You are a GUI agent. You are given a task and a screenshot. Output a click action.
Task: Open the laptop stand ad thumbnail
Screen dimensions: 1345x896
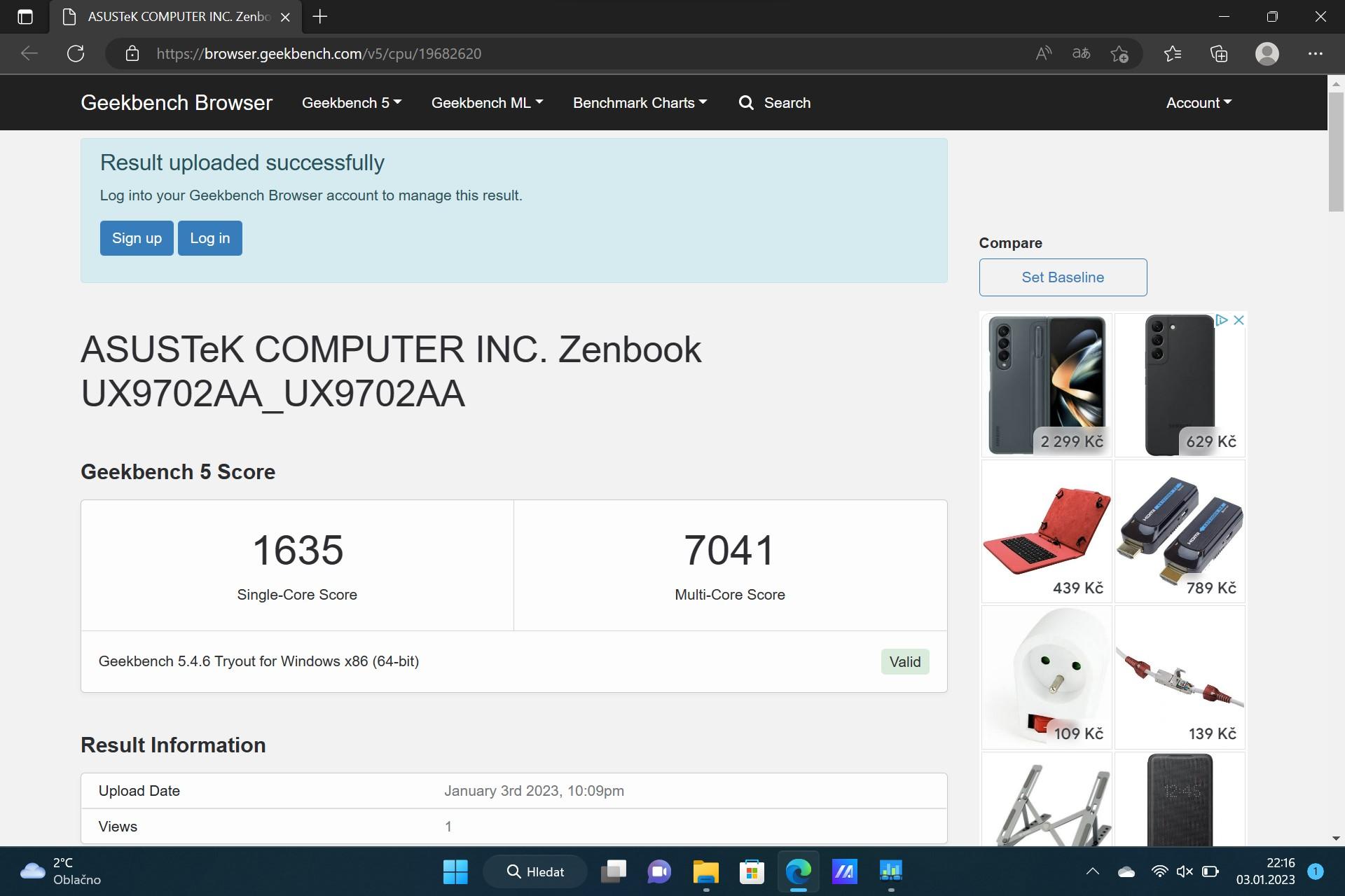pyautogui.click(x=1047, y=799)
